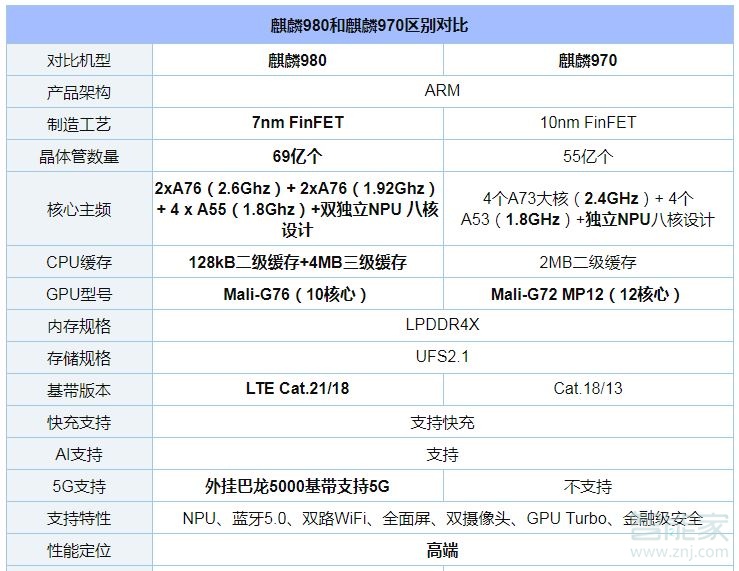The height and width of the screenshot is (571, 739).
Task: Click the 麒麟980 column header
Action: coord(297,60)
